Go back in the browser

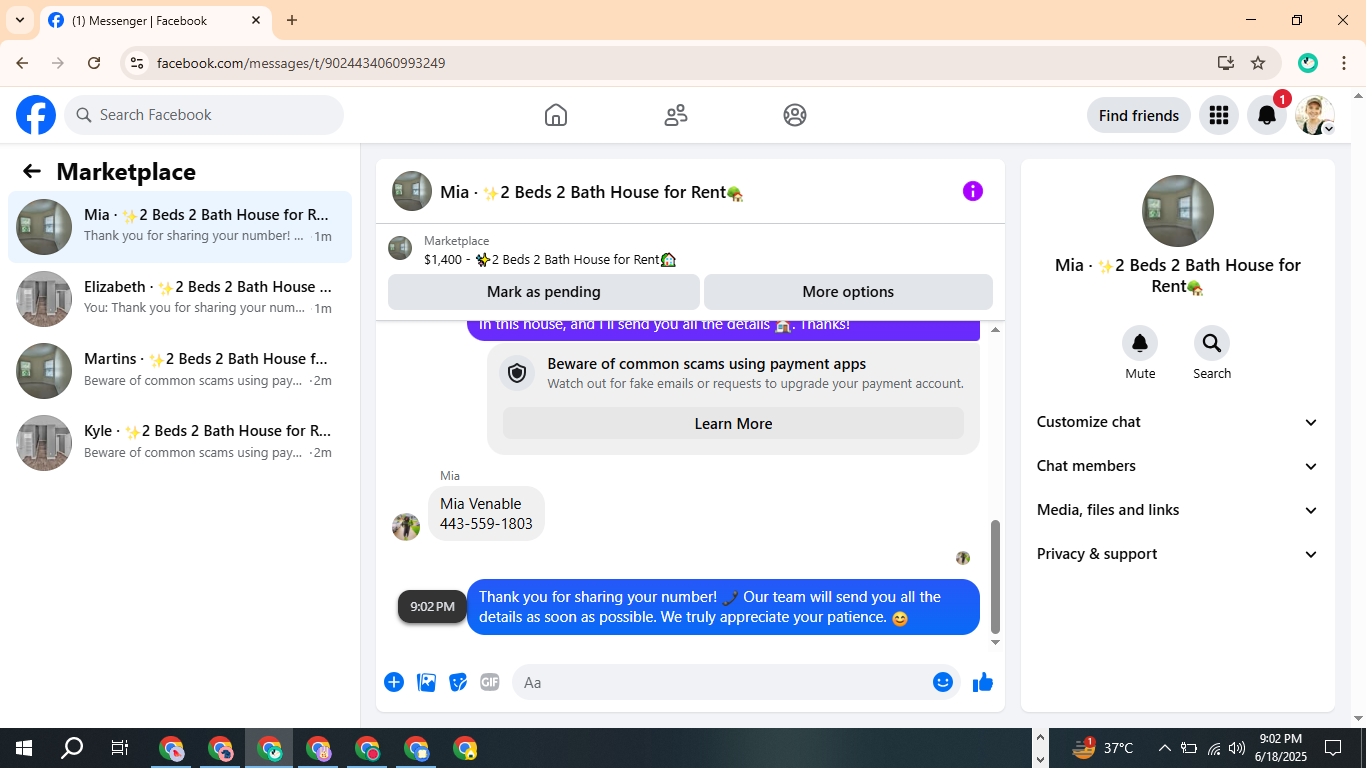22,63
